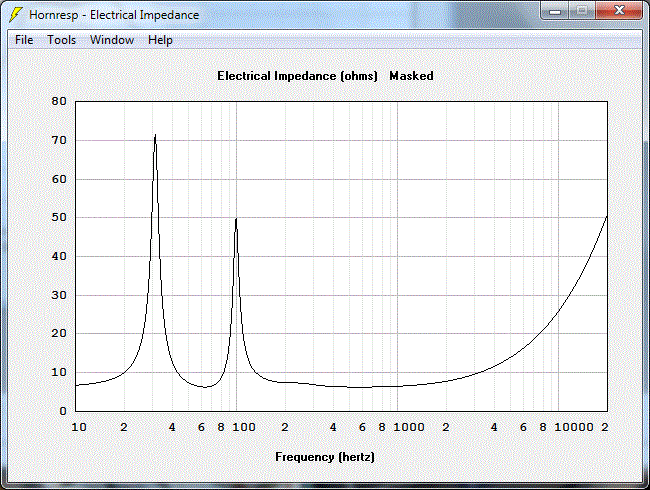The image size is (650, 490).
Task: Click the Hornresp lightning bolt icon
Action: click(x=16, y=15)
